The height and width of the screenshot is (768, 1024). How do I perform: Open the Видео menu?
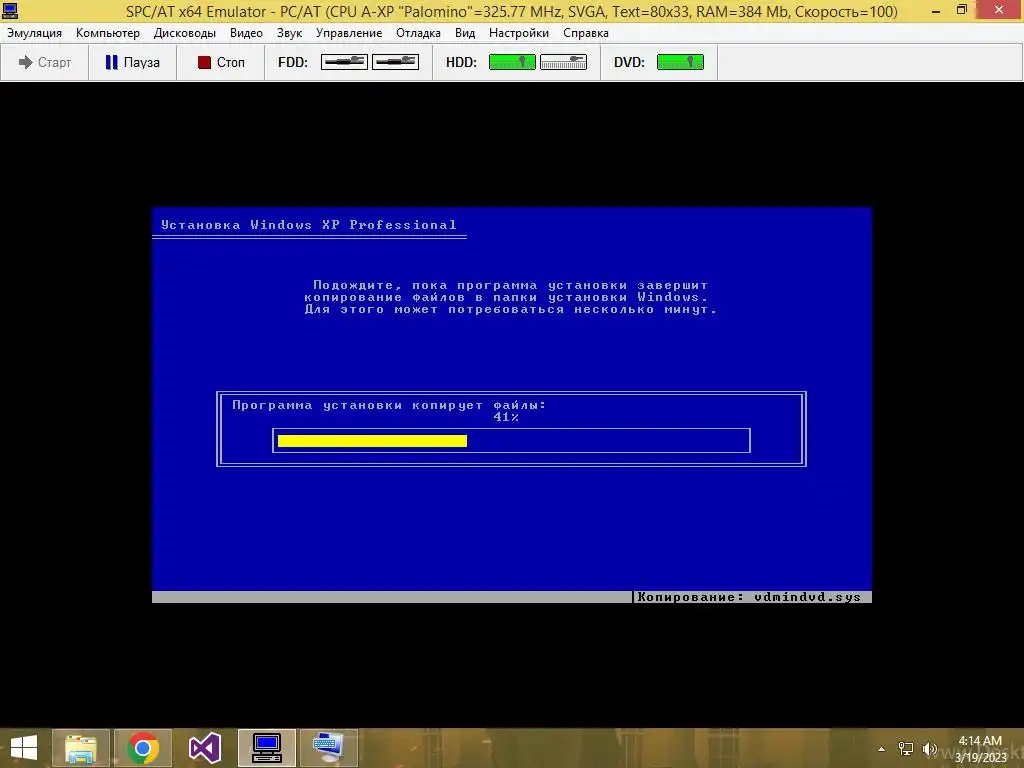pyautogui.click(x=246, y=33)
